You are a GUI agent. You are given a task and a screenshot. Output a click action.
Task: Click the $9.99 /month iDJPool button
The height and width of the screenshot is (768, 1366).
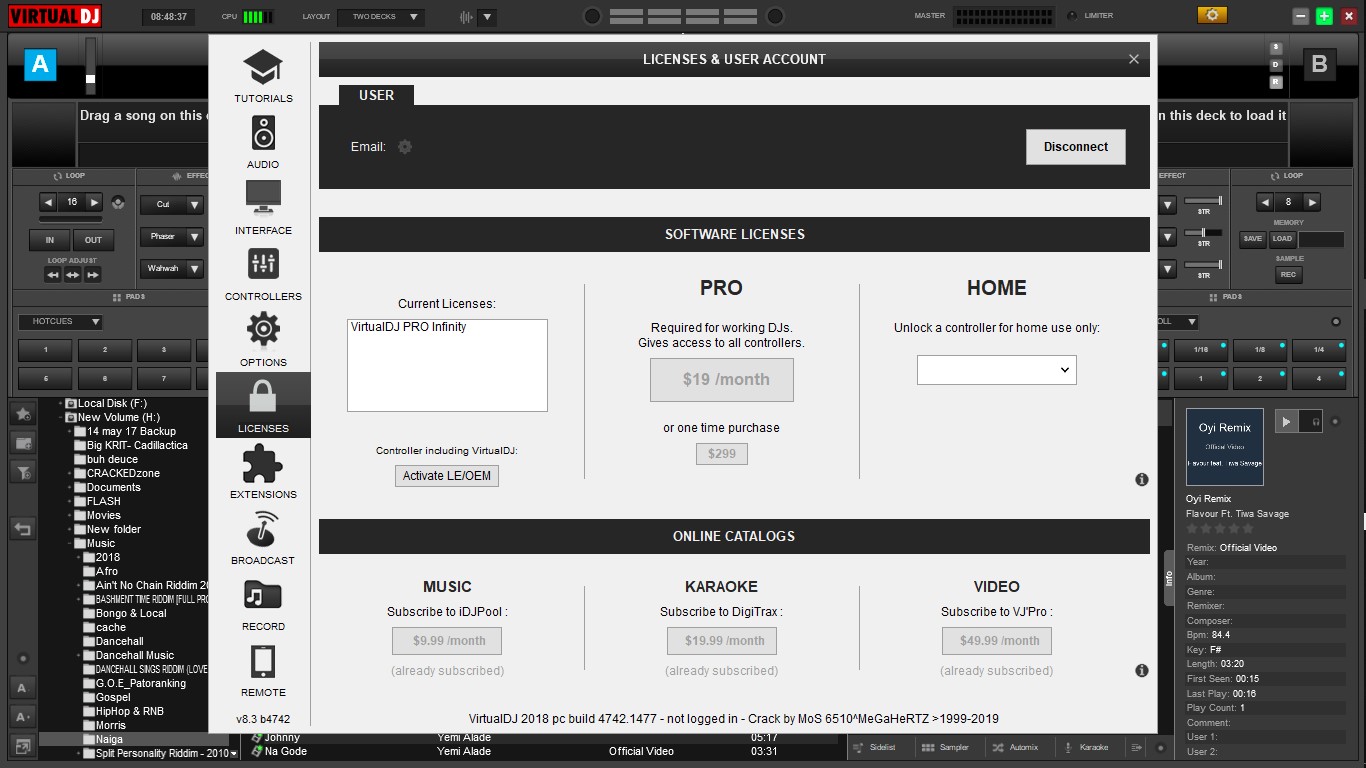(447, 641)
